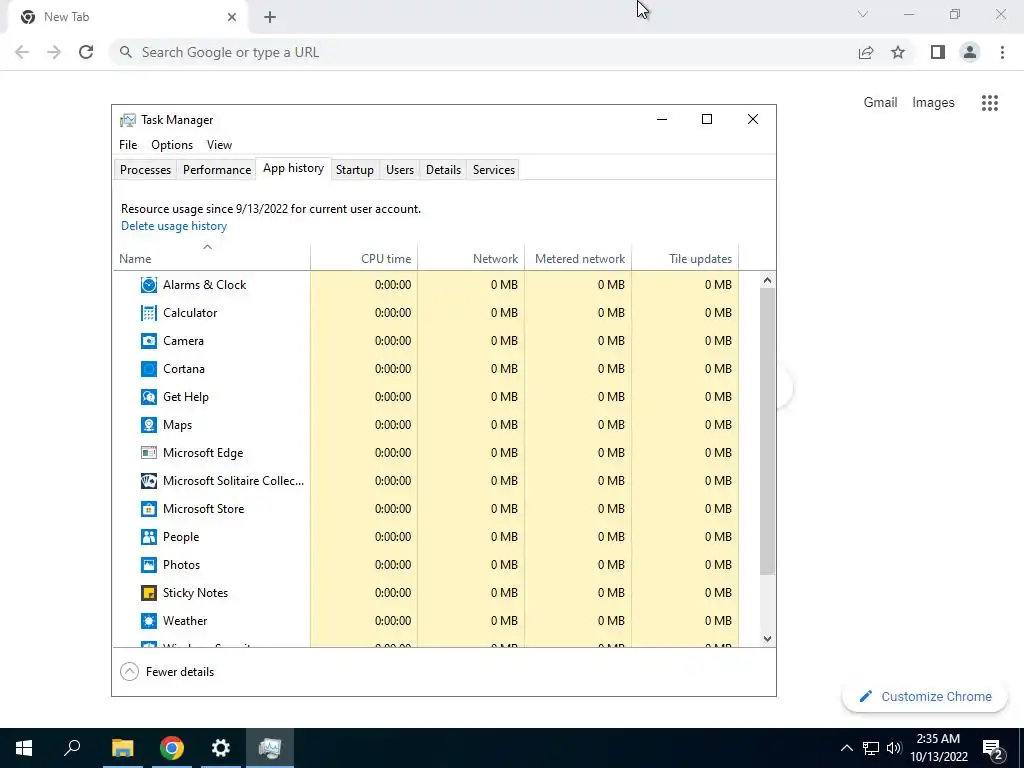
Task: Open the Options menu
Action: coord(172,145)
